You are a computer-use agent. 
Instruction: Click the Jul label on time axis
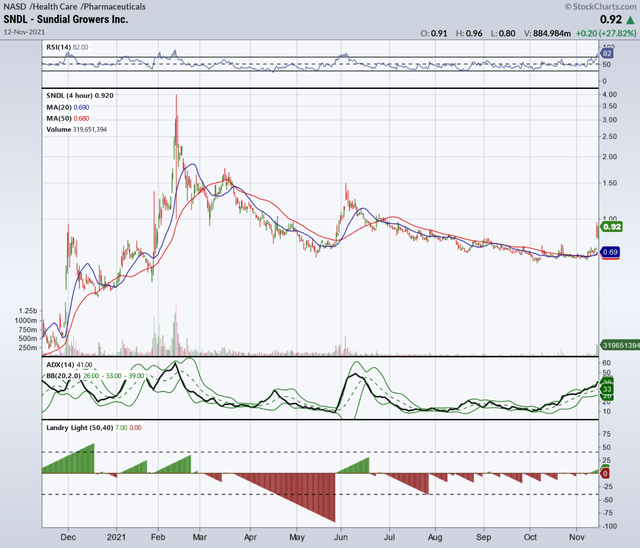tap(389, 537)
